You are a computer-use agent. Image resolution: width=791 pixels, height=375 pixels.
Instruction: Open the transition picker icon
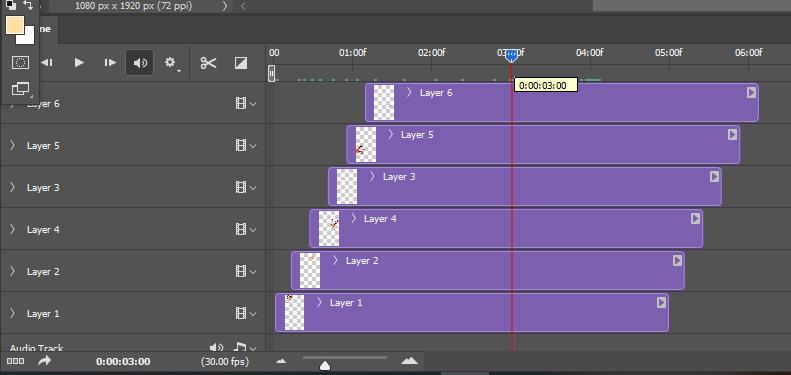[x=241, y=63]
